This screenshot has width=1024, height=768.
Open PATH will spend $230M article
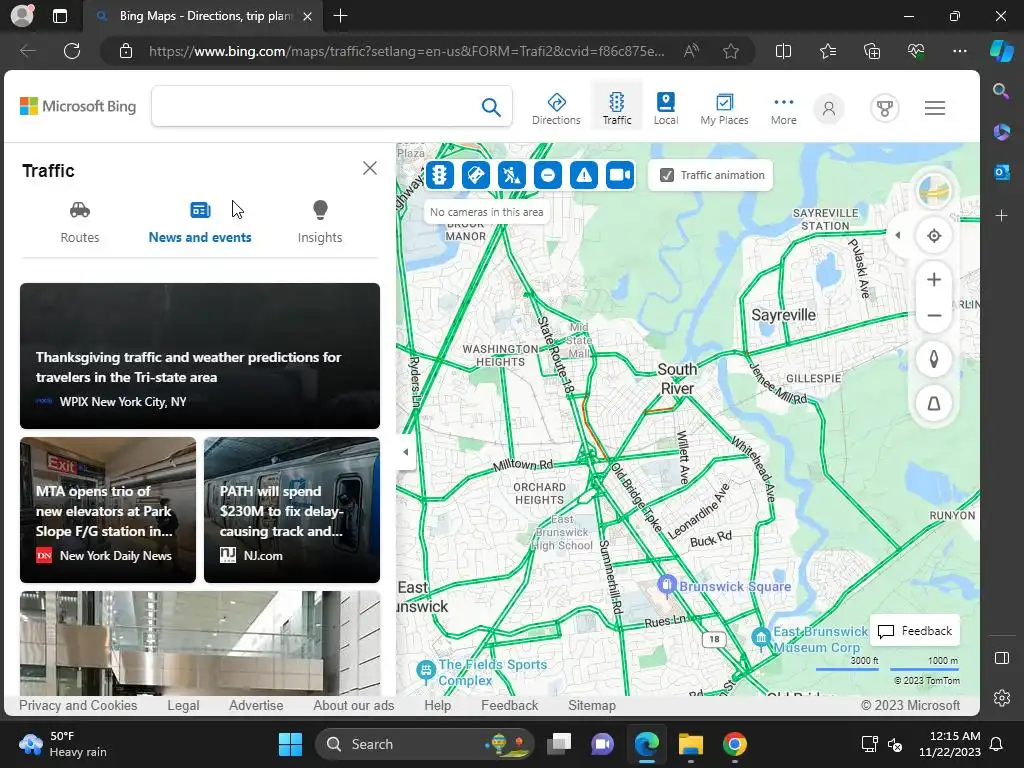pyautogui.click(x=292, y=510)
